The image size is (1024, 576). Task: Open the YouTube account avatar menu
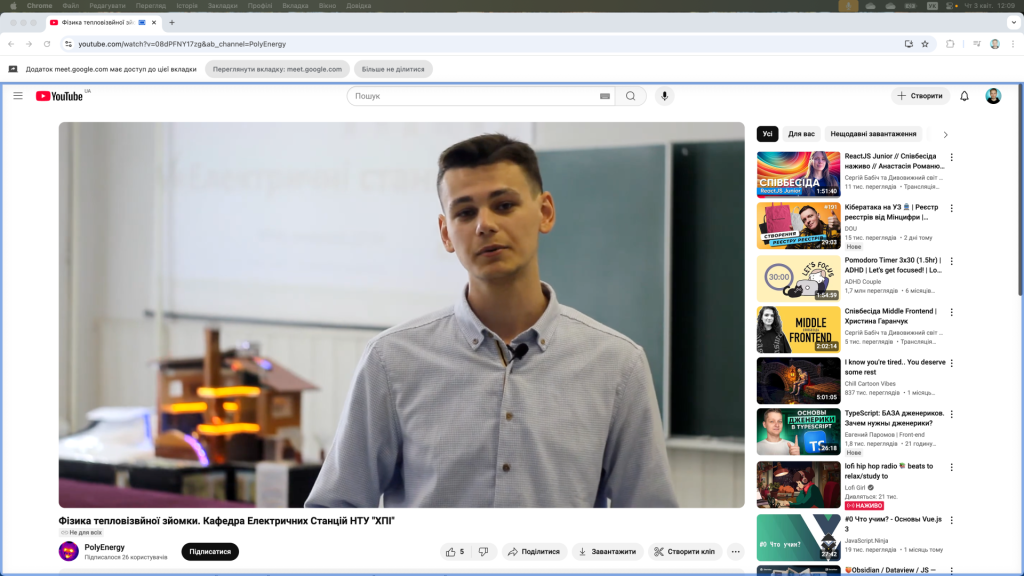(993, 96)
